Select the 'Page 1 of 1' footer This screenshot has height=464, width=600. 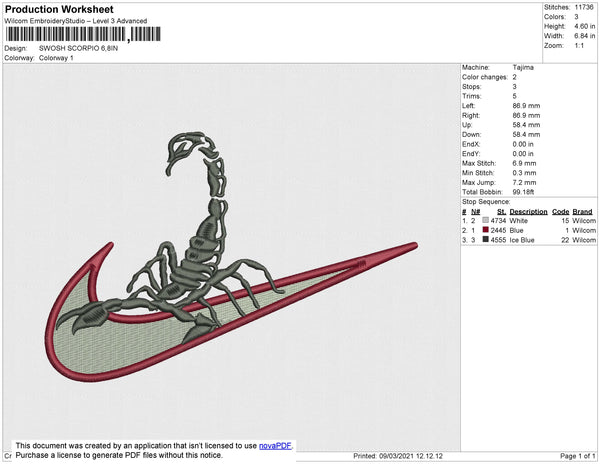tap(578, 456)
